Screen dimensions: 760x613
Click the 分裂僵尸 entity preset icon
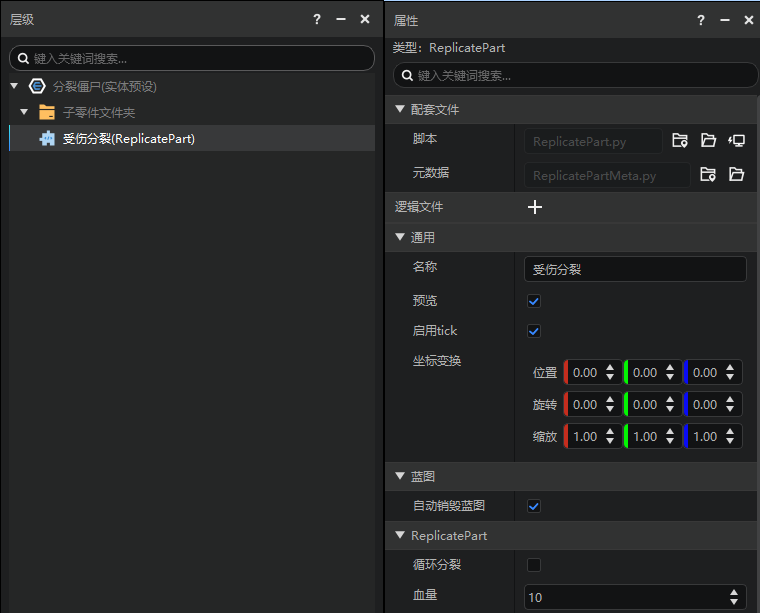(x=37, y=86)
